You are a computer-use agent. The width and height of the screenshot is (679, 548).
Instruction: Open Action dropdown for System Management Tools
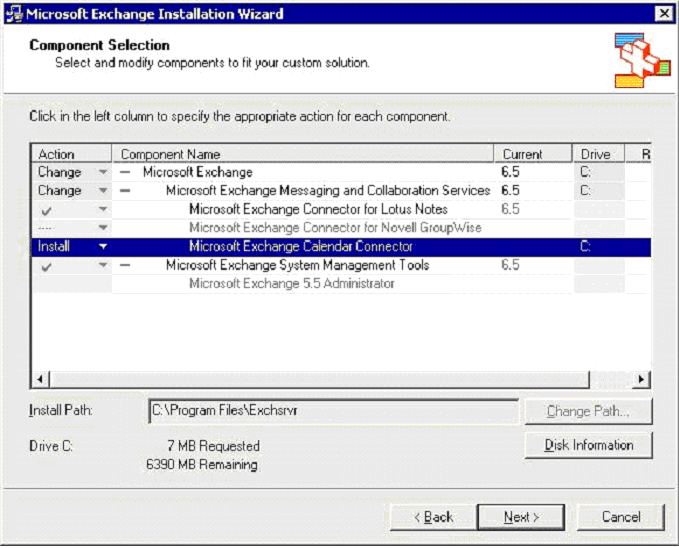(x=101, y=265)
